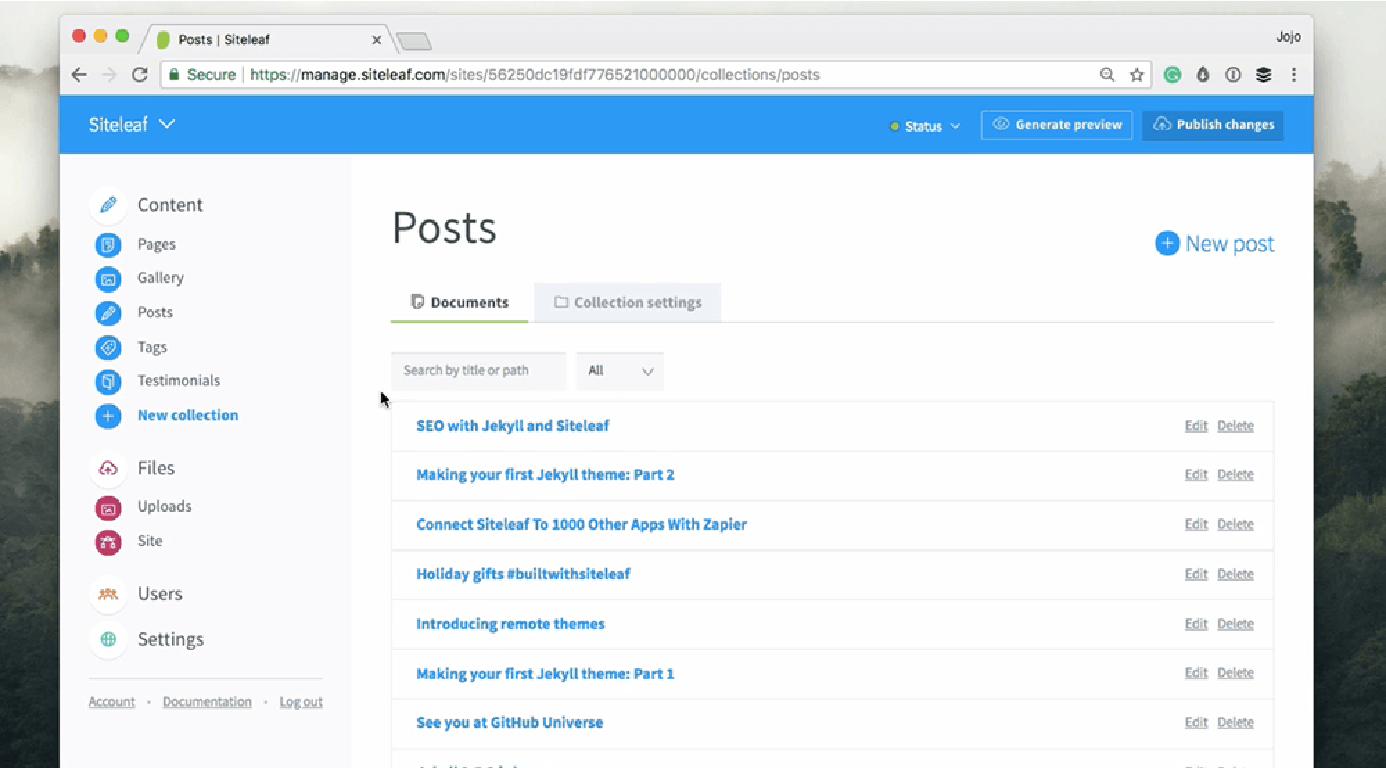Viewport: 1386px width, 768px height.
Task: Click the flame-shaped extension icon
Action: (x=1203, y=75)
